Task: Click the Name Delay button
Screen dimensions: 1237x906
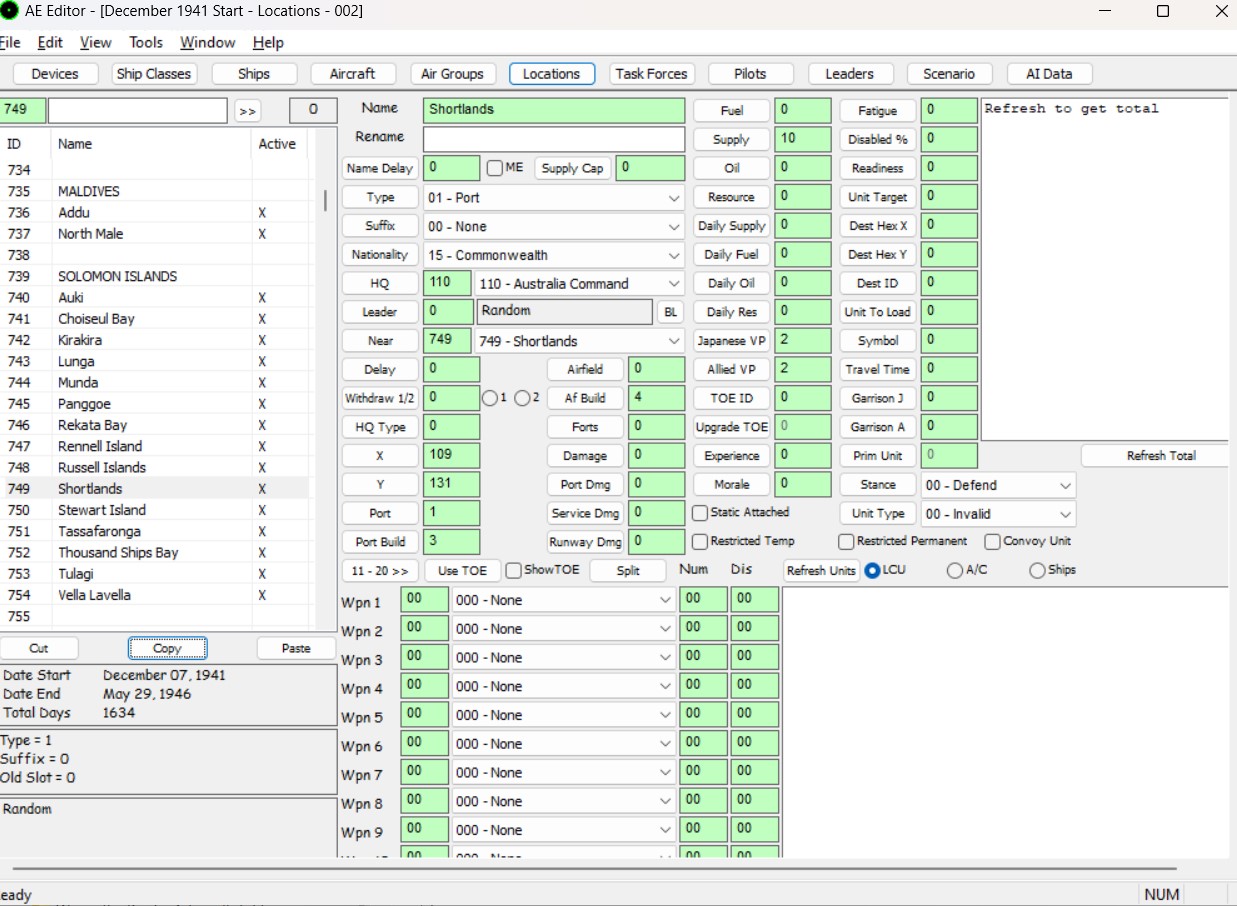Action: click(380, 169)
